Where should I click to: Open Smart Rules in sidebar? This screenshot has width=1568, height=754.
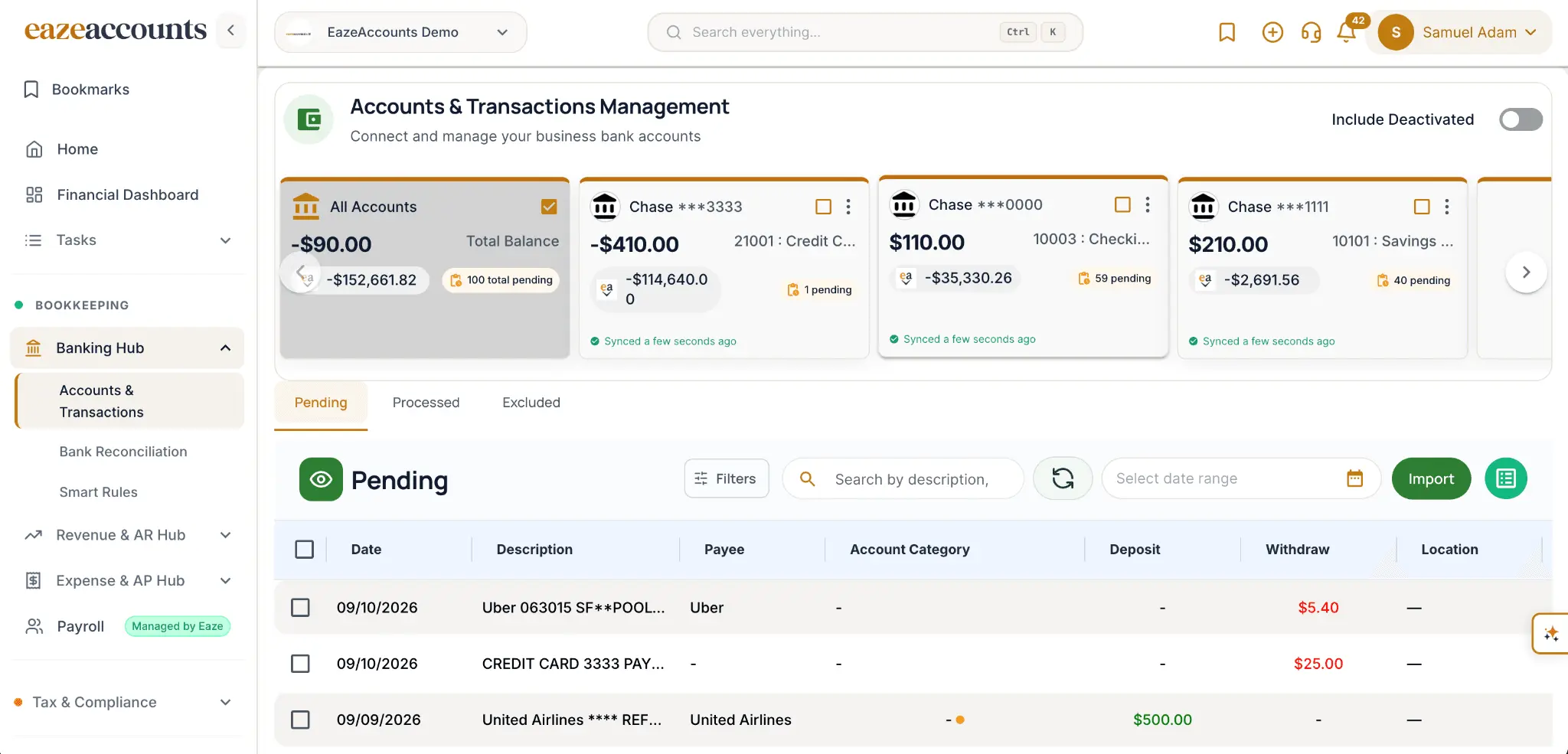tap(99, 492)
